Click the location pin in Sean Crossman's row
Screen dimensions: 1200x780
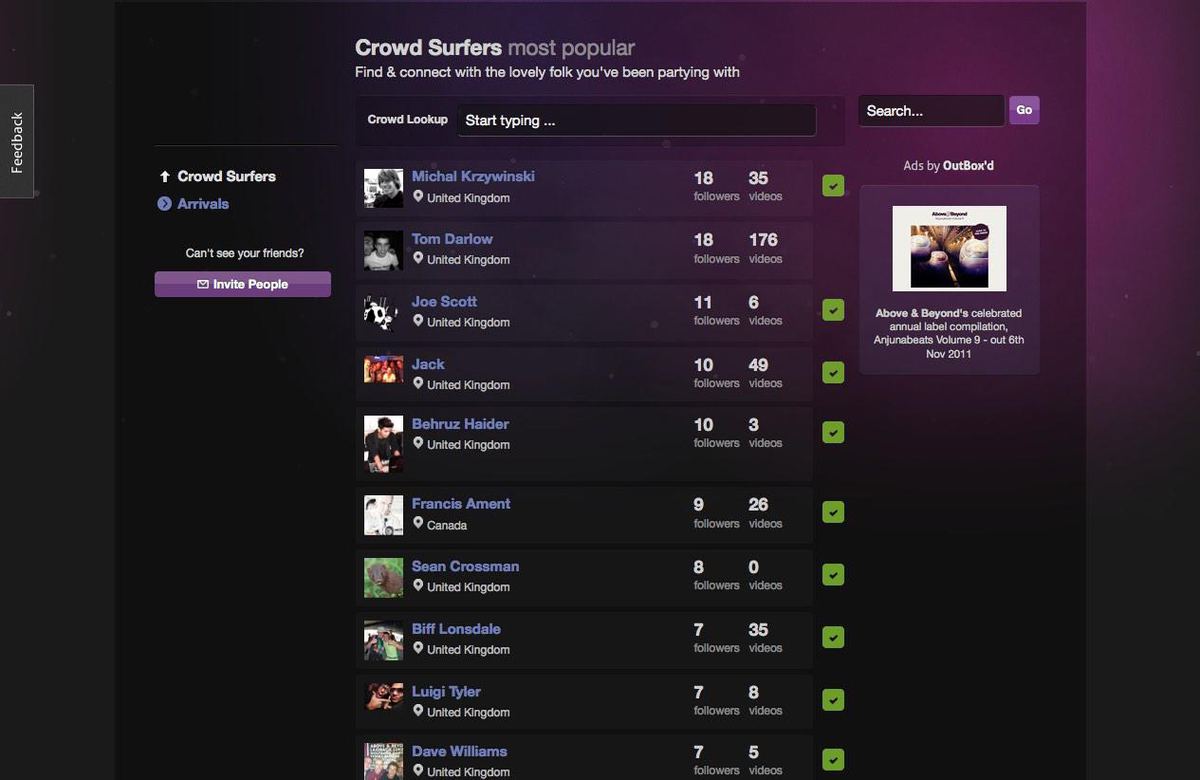point(418,585)
